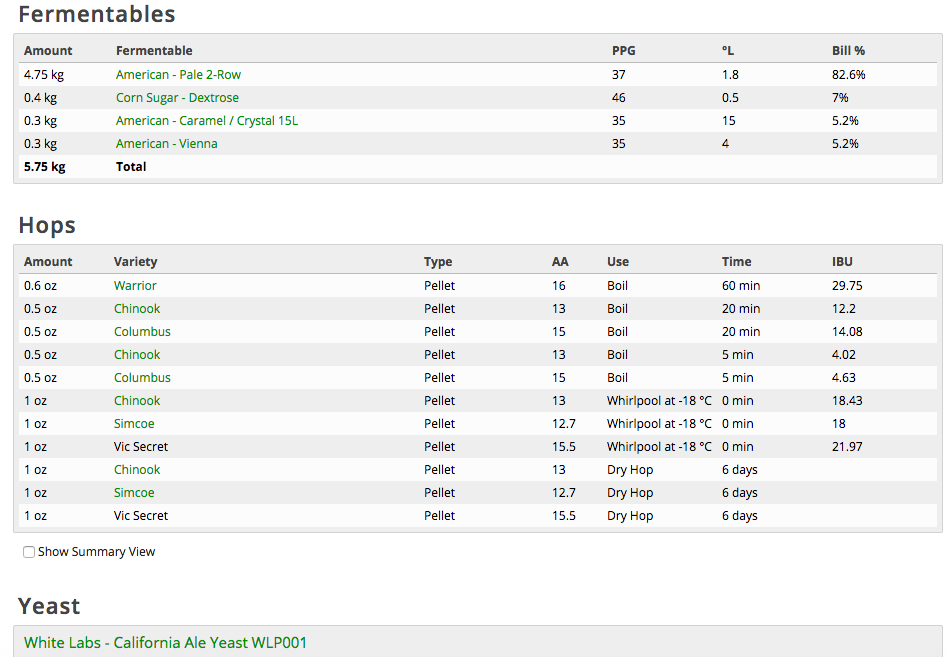Open the whirlpool Simcoe hop link
This screenshot has height=657, width=948.
(x=134, y=423)
